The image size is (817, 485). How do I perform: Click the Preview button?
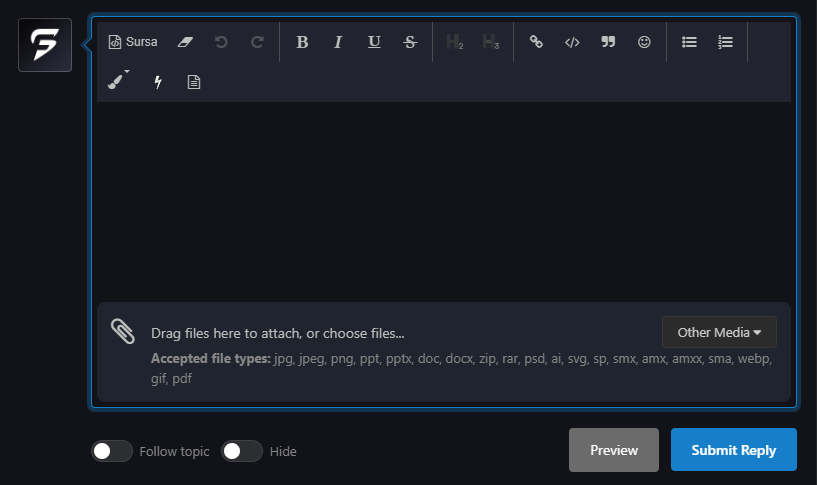(x=614, y=450)
